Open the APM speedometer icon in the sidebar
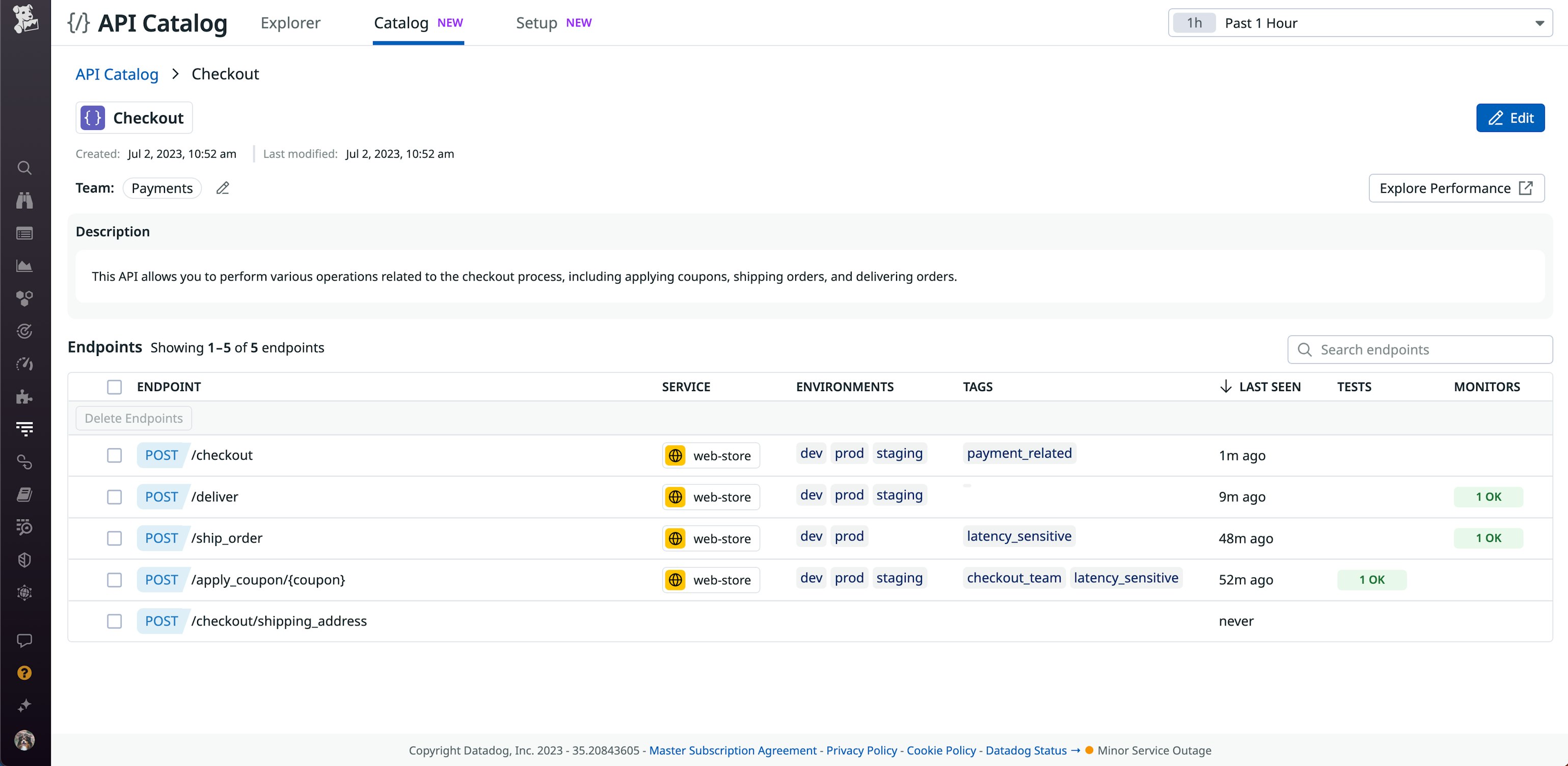 click(24, 364)
